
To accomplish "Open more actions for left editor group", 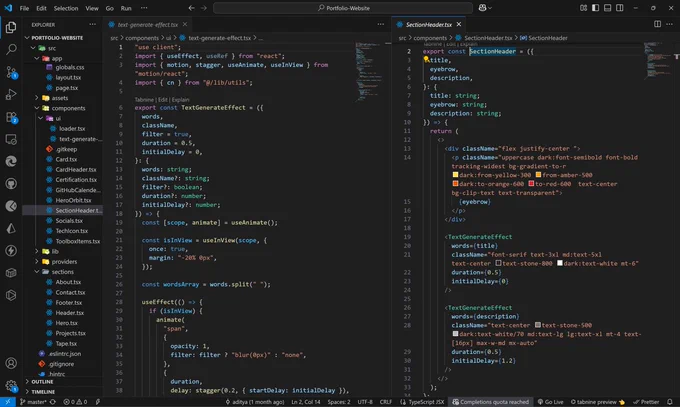I will pyautogui.click(x=380, y=24).
